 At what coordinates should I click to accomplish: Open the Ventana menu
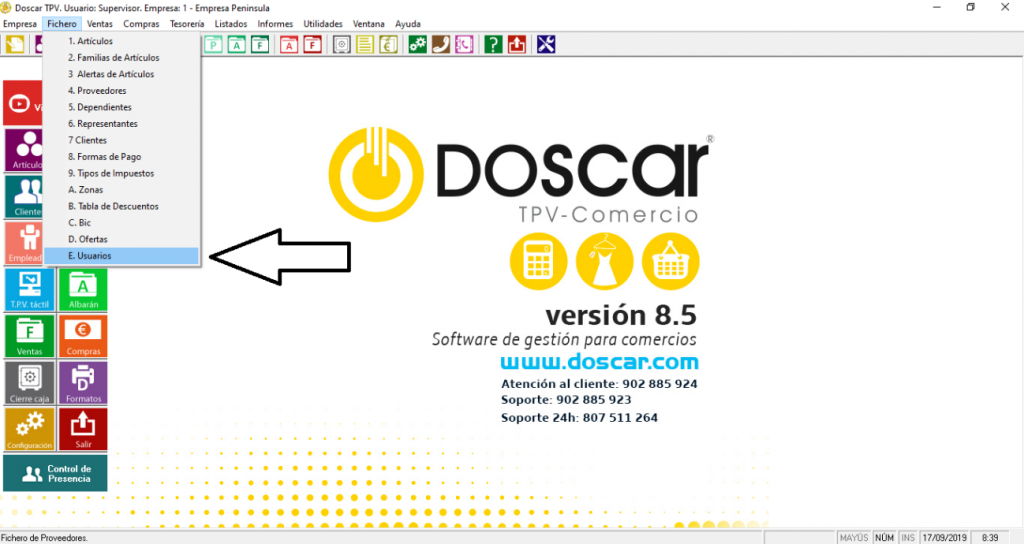pos(368,24)
